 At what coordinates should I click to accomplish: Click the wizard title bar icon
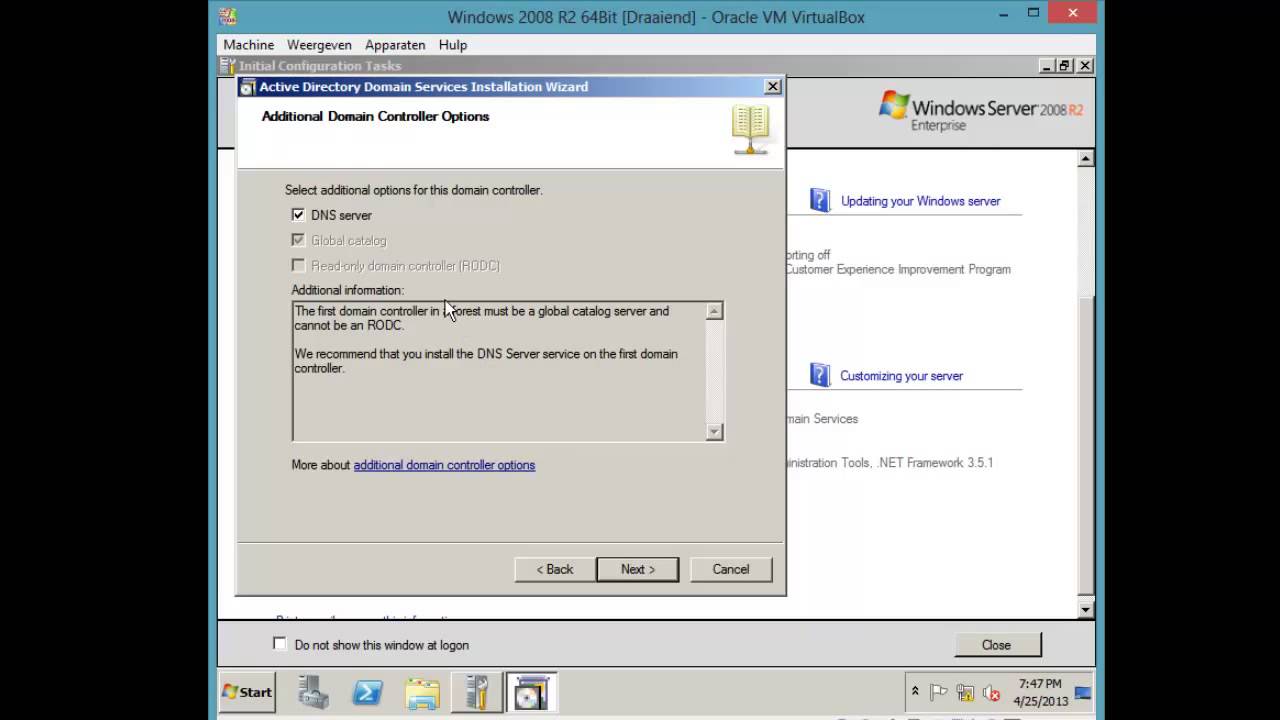247,87
